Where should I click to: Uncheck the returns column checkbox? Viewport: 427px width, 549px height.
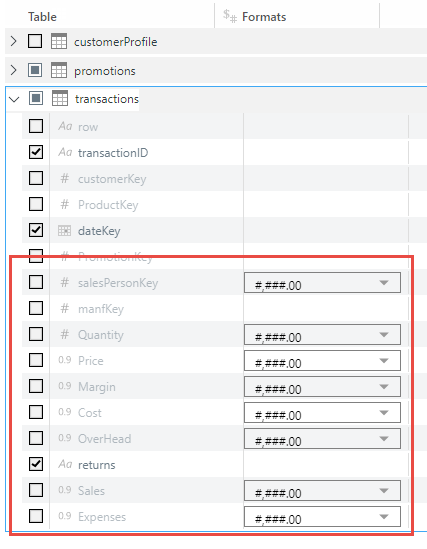36,464
